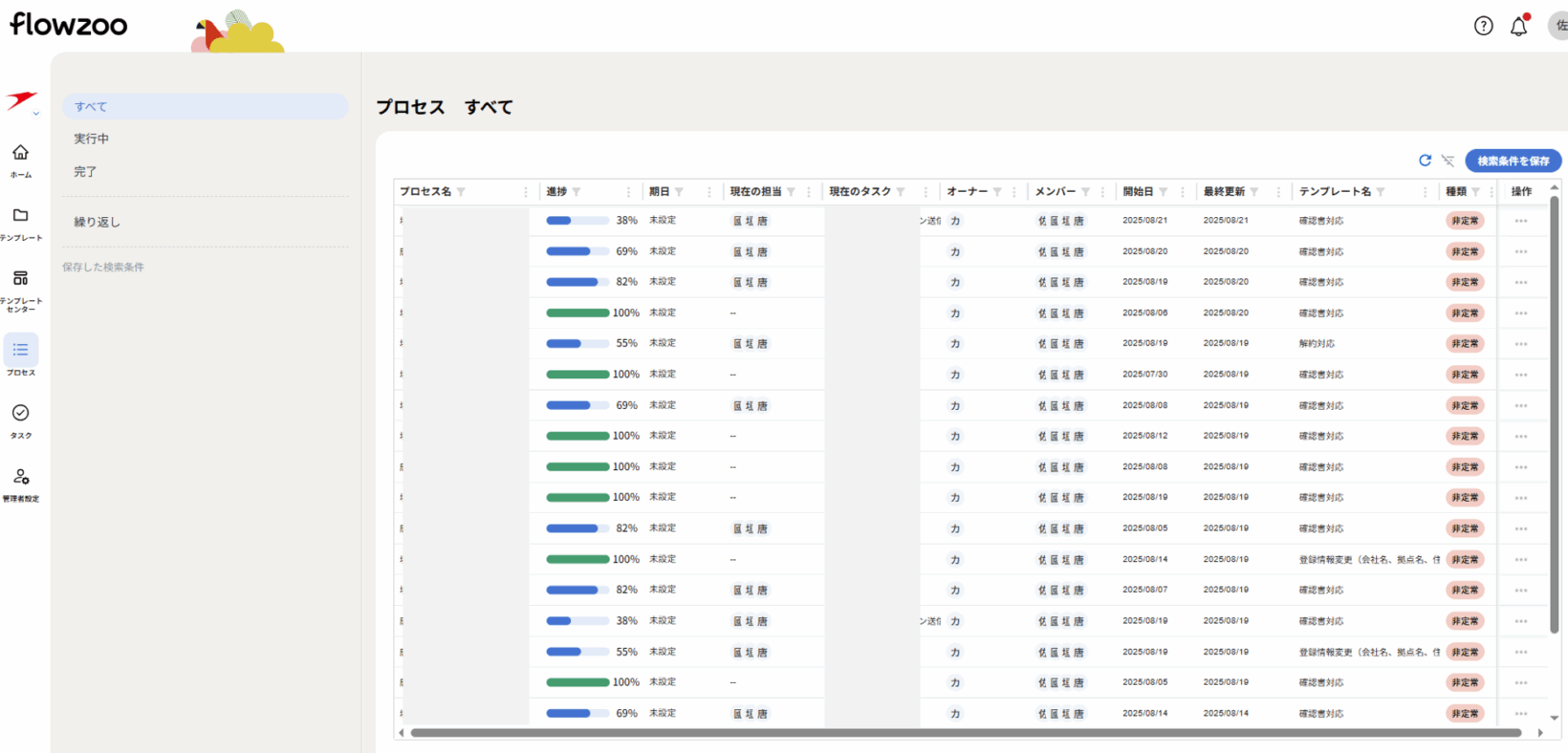Select 実行中 in the process list
Viewport: 1568px width, 753px height.
point(92,139)
